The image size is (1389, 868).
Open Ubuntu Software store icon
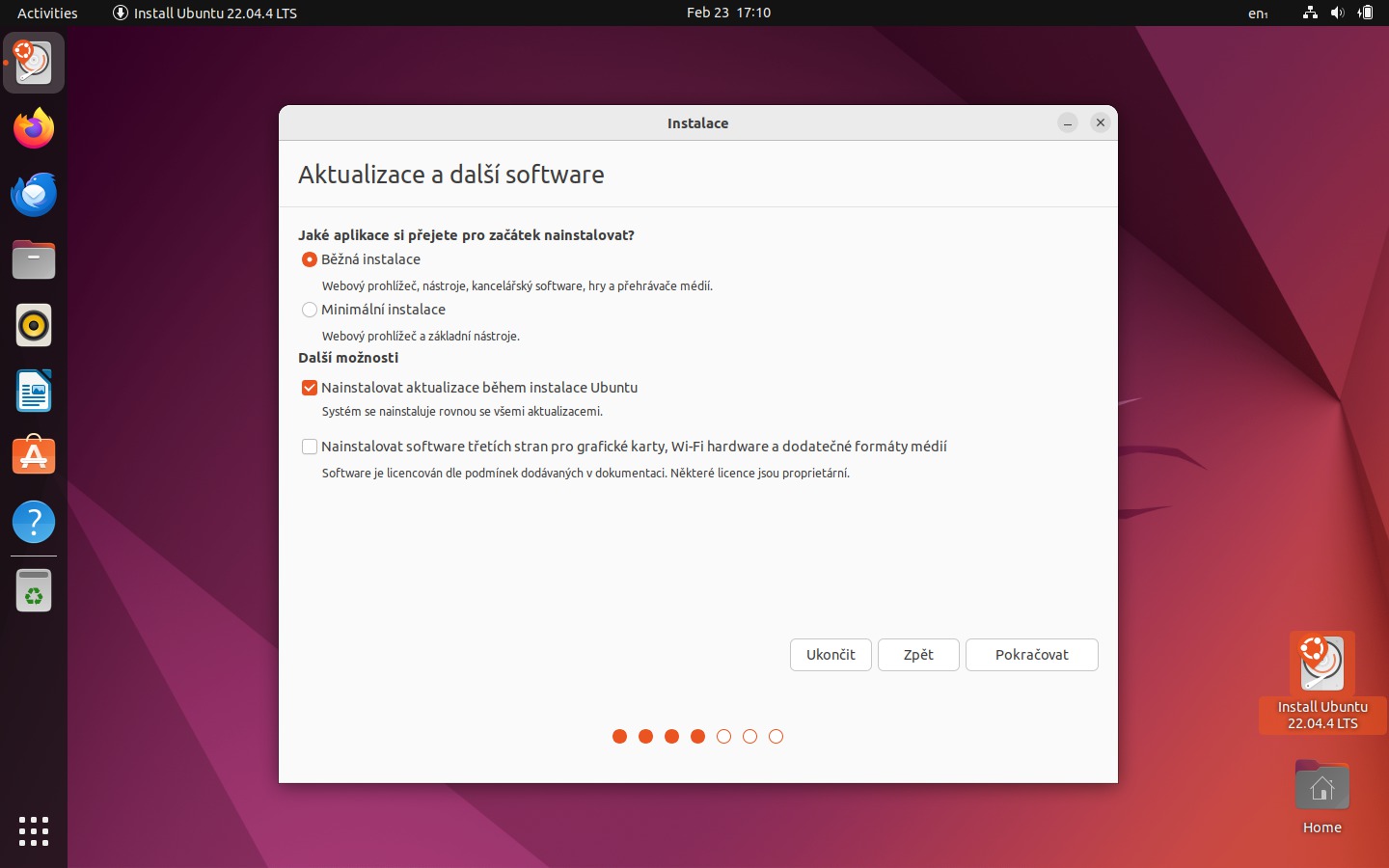click(34, 456)
